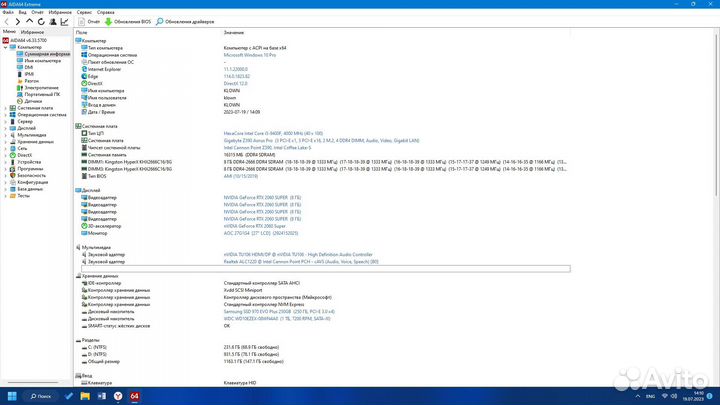Expand the Сеть tree node
Image resolution: width=720 pixels, height=405 pixels.
coord(6,148)
